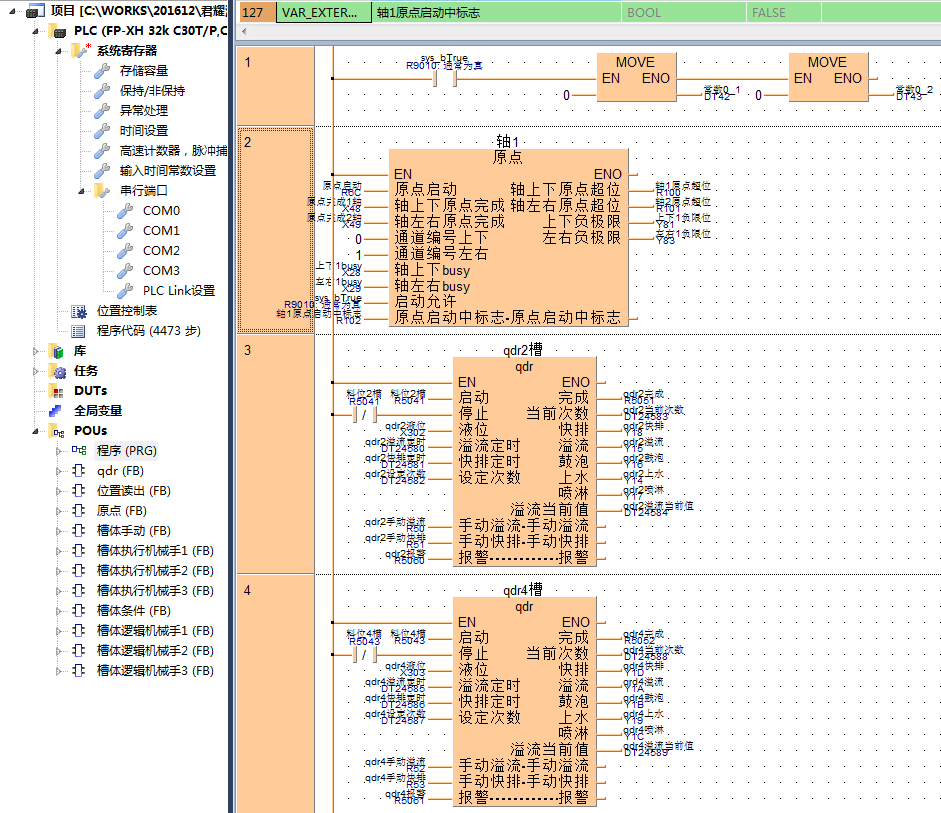The image size is (941, 813).
Task: Collapse the POUs folder
Action: pyautogui.click(x=36, y=431)
